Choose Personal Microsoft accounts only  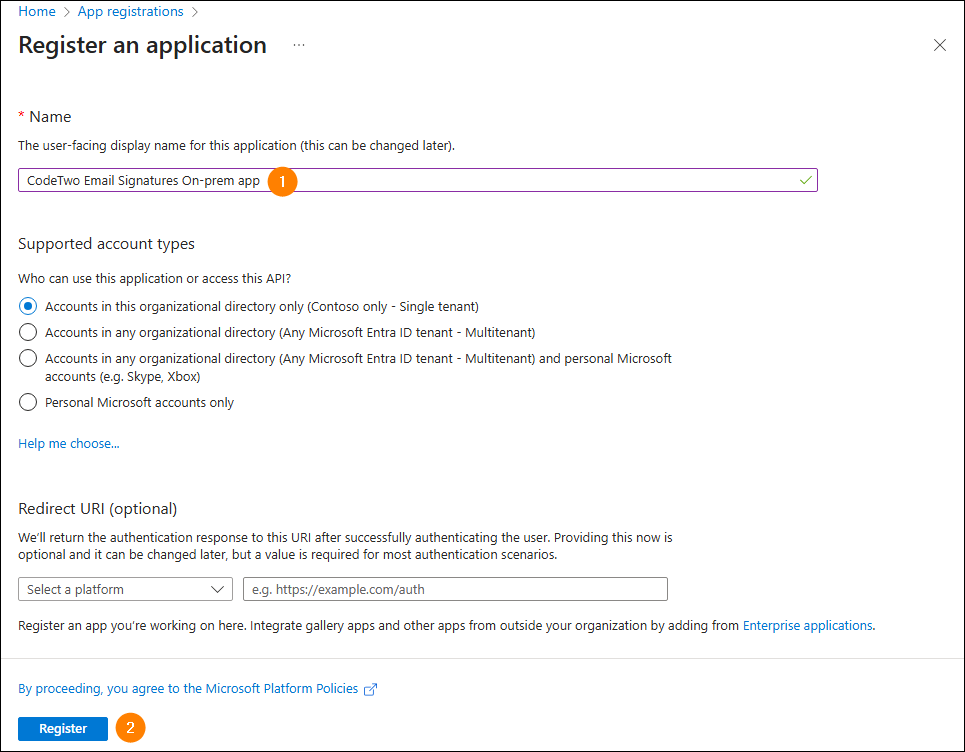point(28,402)
